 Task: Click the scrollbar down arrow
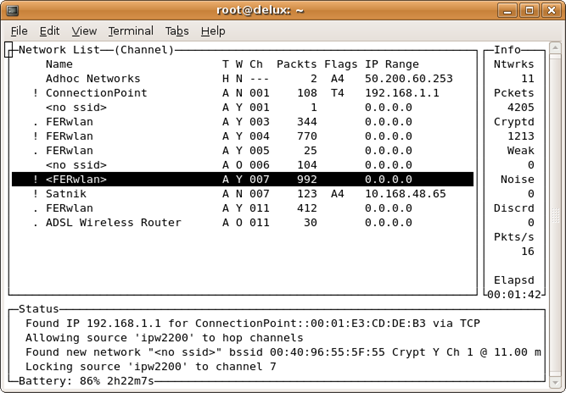click(x=555, y=382)
